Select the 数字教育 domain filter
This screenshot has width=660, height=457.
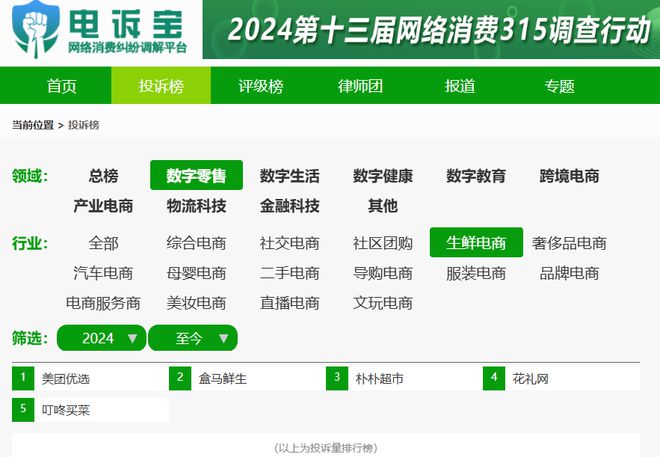476,175
